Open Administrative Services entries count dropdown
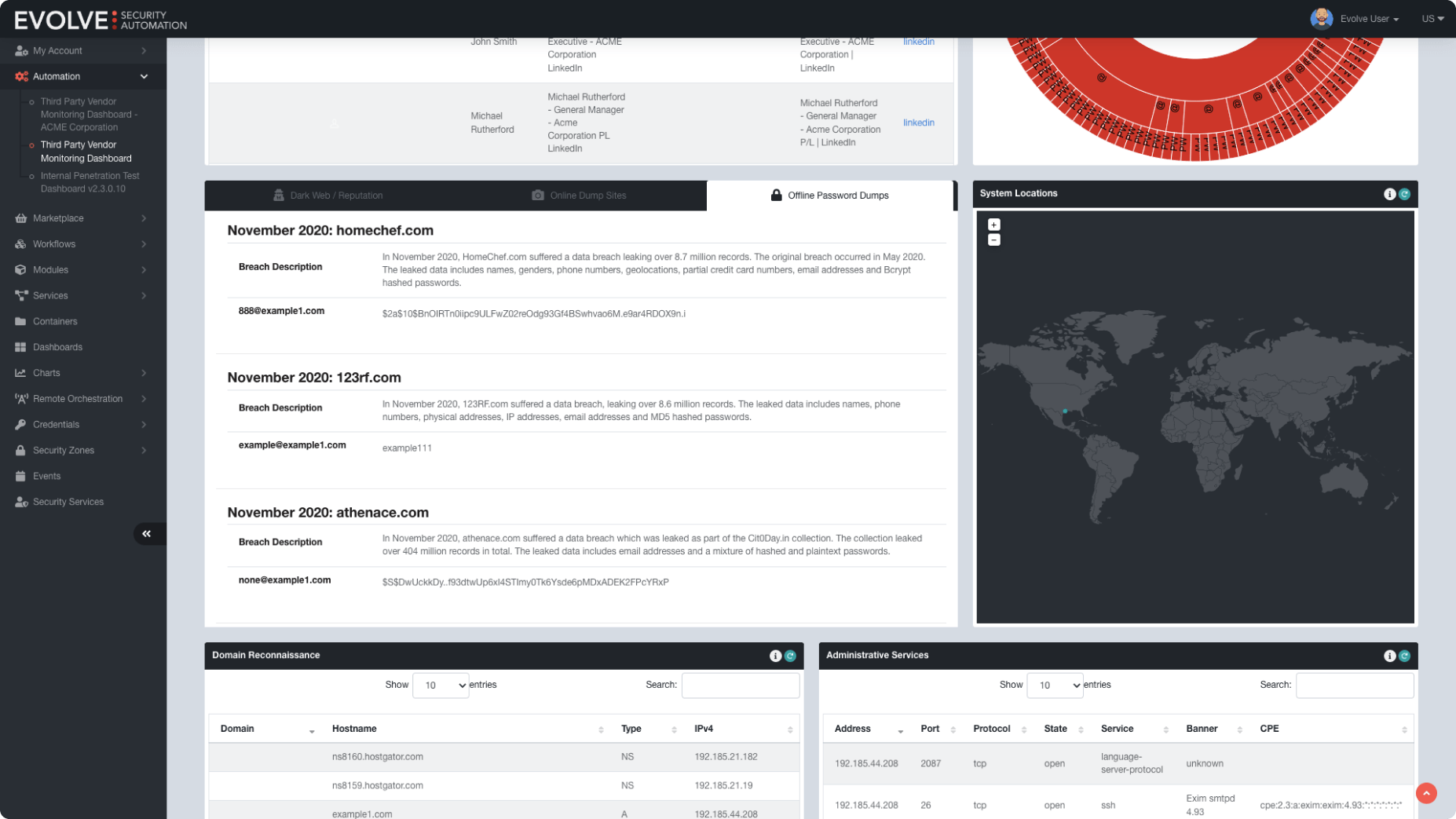The width and height of the screenshot is (1456, 819). (x=1055, y=686)
